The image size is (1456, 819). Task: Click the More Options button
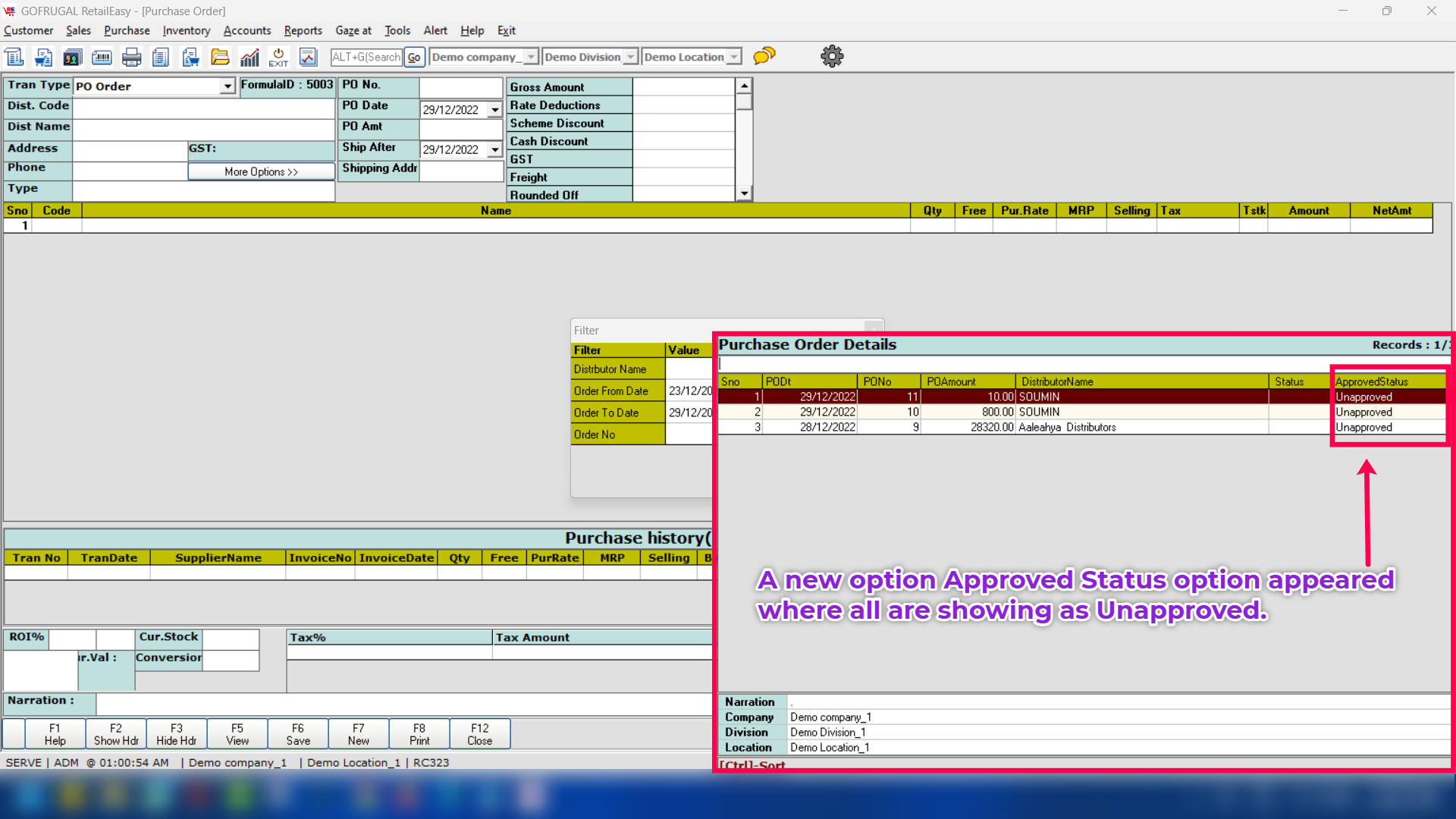(x=261, y=172)
